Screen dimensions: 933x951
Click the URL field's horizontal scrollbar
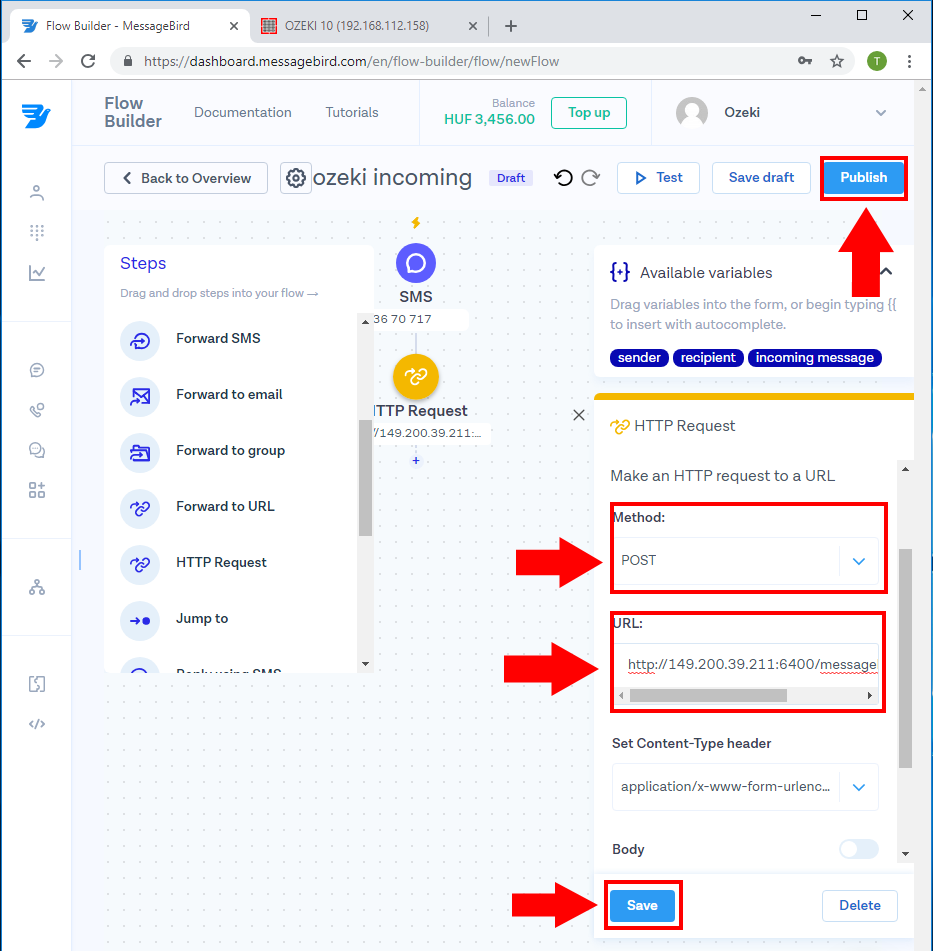tap(708, 695)
